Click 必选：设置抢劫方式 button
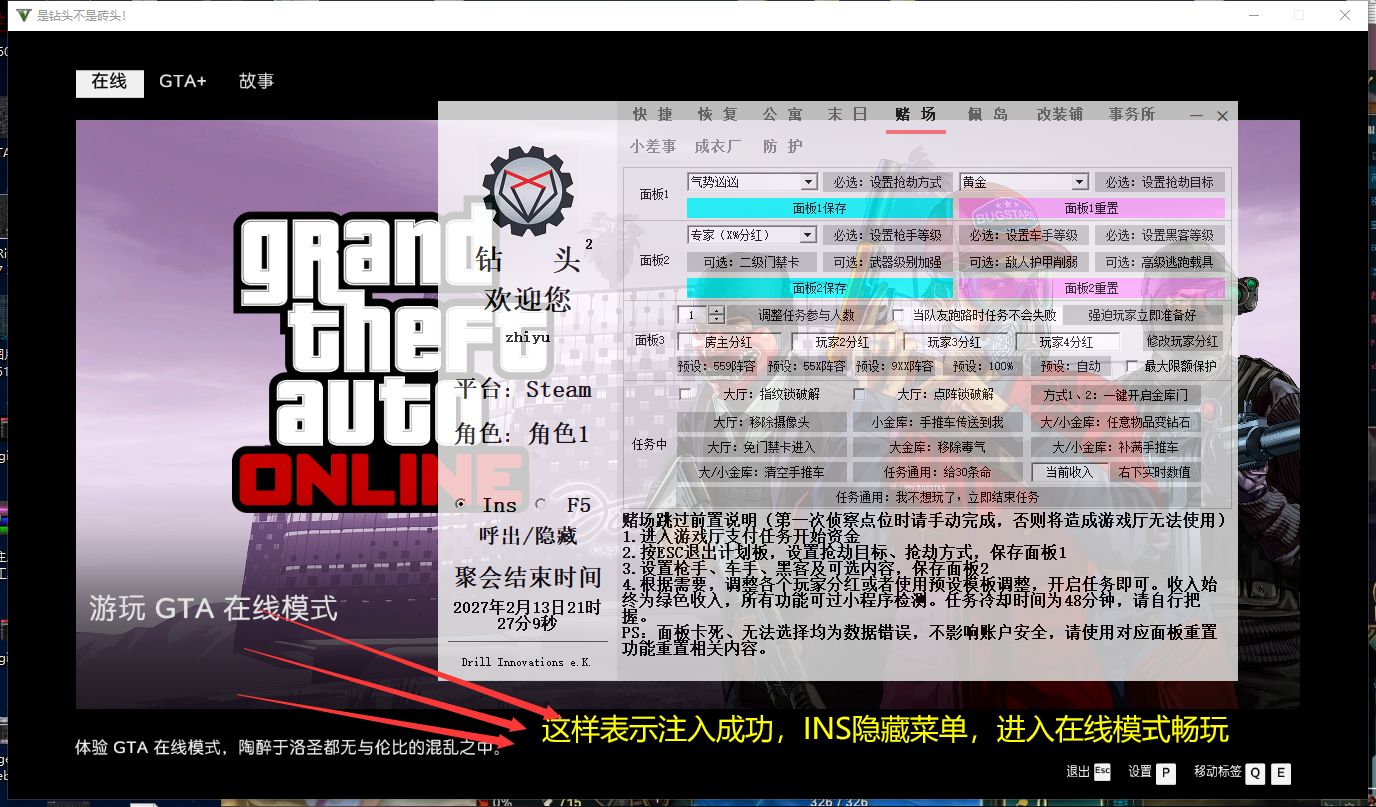 click(888, 182)
